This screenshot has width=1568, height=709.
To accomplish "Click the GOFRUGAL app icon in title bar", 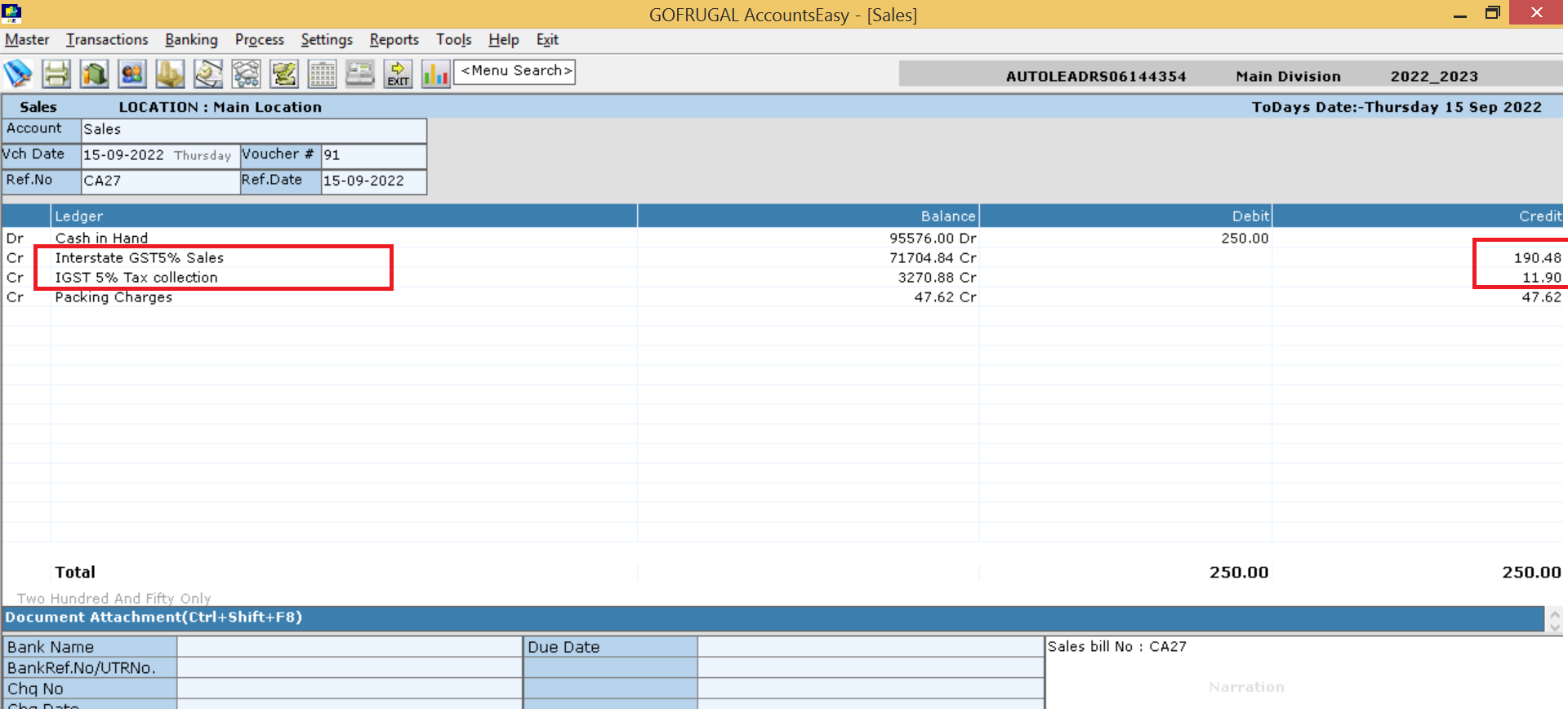I will point(11,13).
